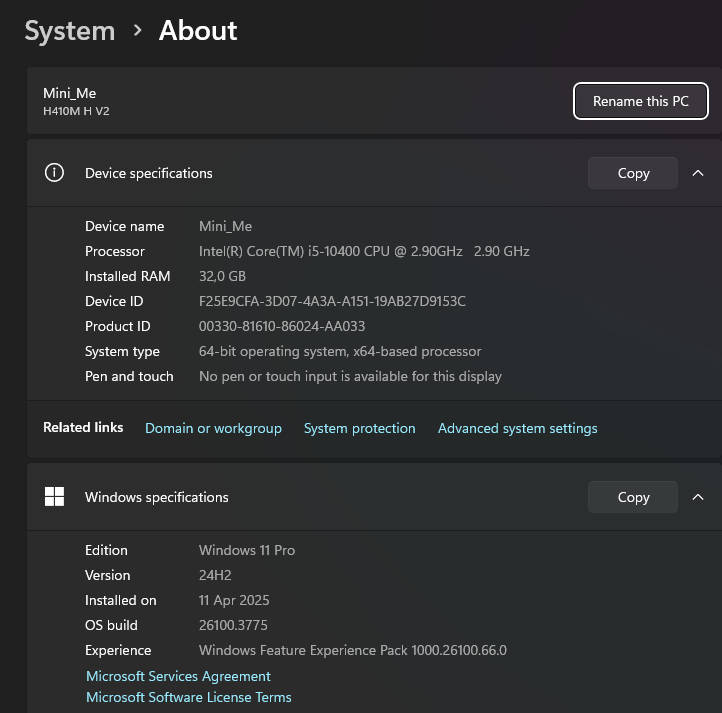Click the About page heading
The height and width of the screenshot is (713, 722).
(198, 31)
